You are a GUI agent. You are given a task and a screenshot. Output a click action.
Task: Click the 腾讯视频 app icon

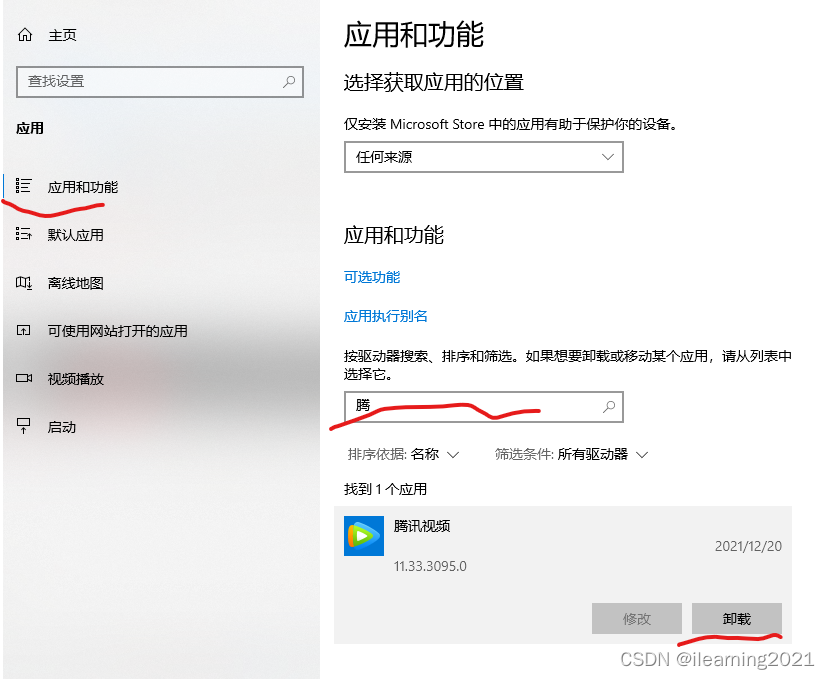click(364, 536)
